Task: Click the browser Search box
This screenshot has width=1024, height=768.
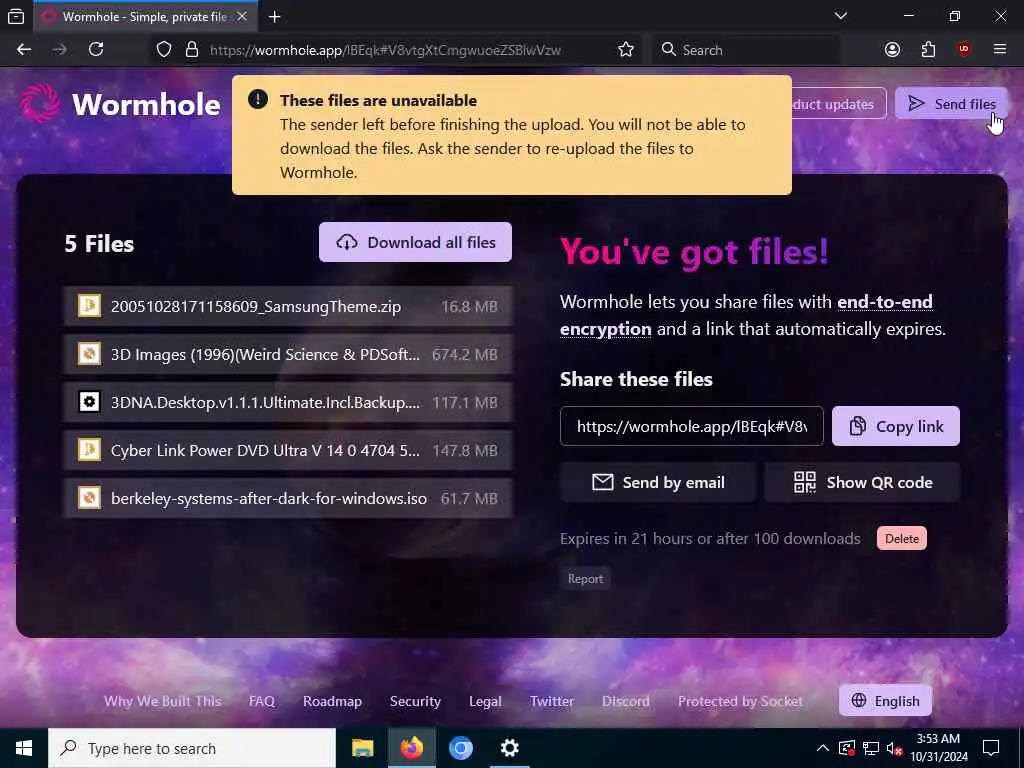Action: (x=745, y=50)
